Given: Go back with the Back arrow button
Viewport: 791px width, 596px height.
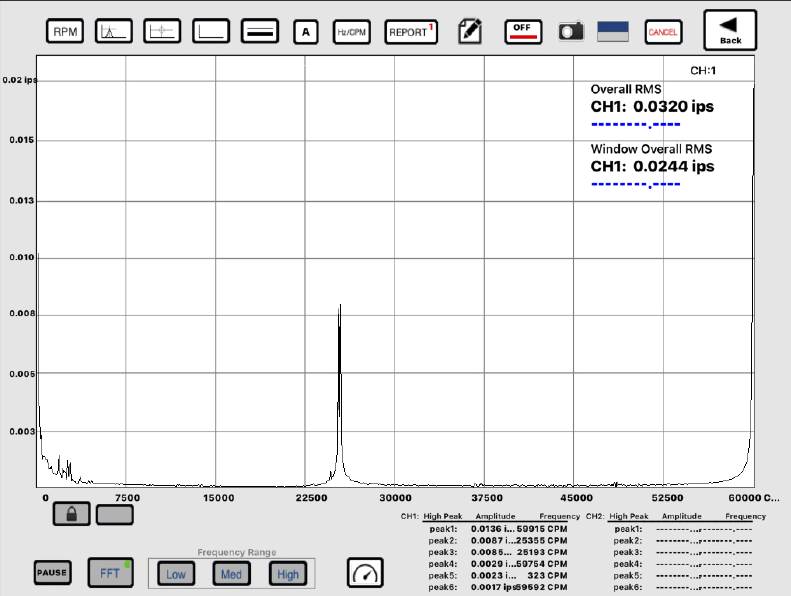Looking at the screenshot, I should (x=730, y=30).
